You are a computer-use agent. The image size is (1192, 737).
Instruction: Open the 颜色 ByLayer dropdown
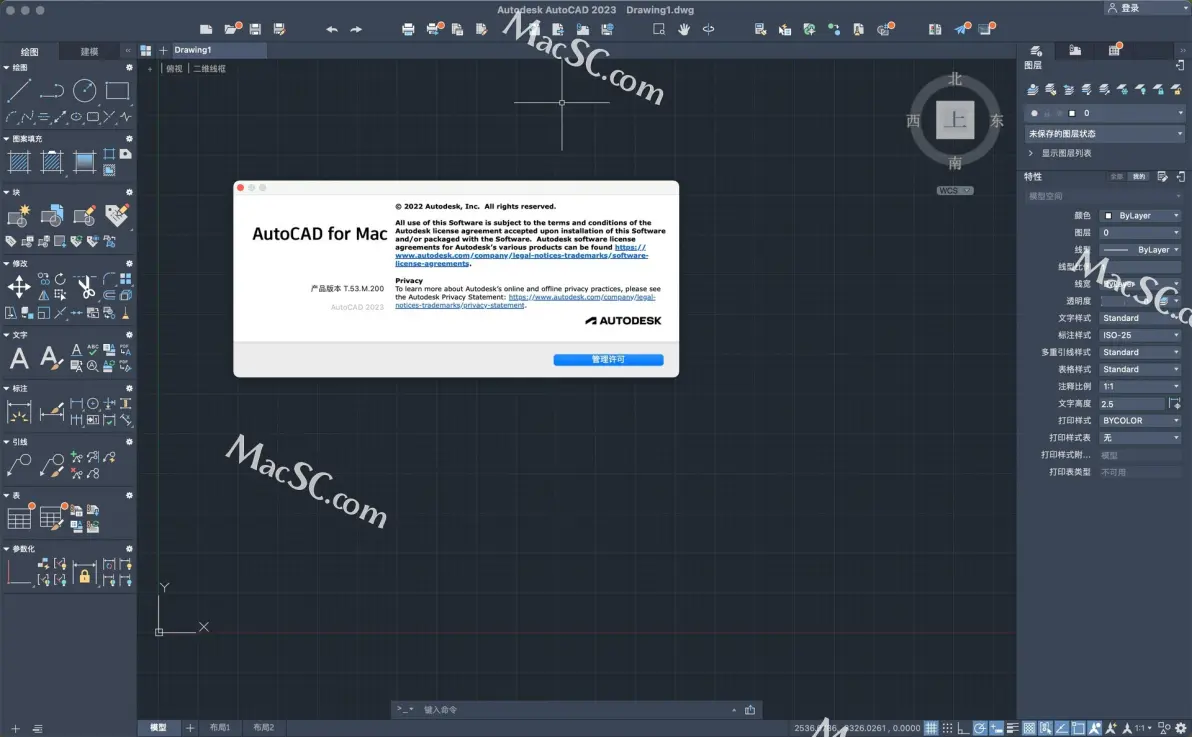click(1140, 216)
